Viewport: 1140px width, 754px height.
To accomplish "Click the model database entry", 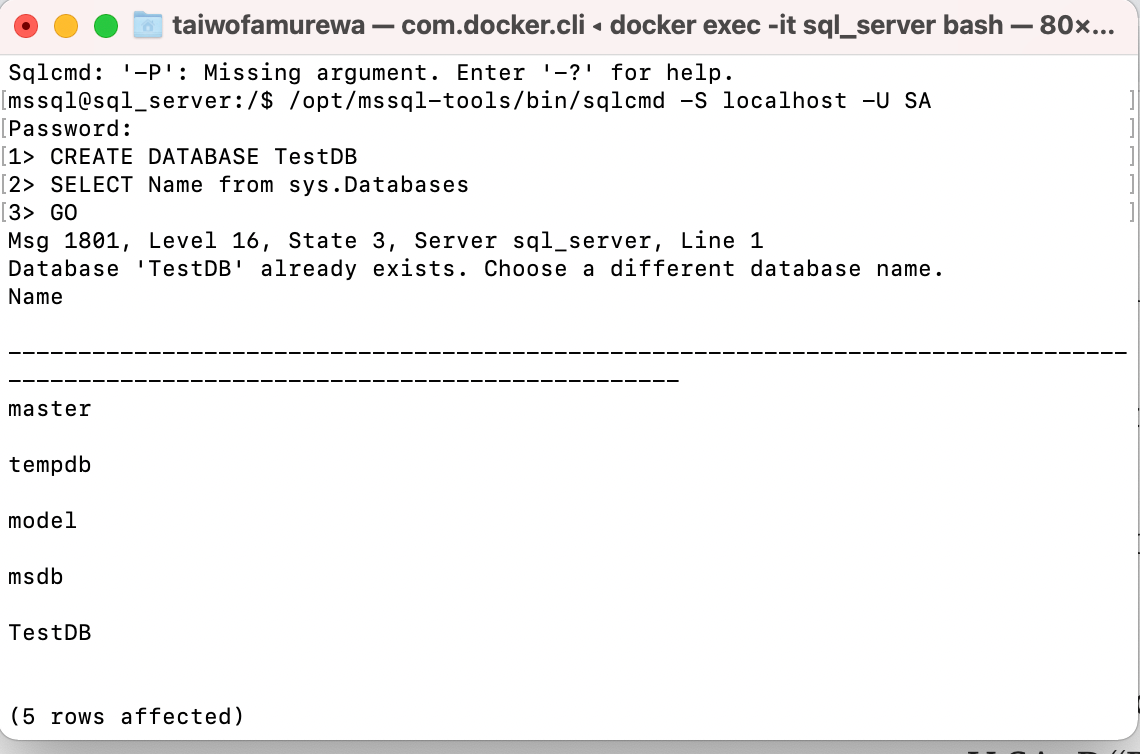I will pyautogui.click(x=40, y=520).
